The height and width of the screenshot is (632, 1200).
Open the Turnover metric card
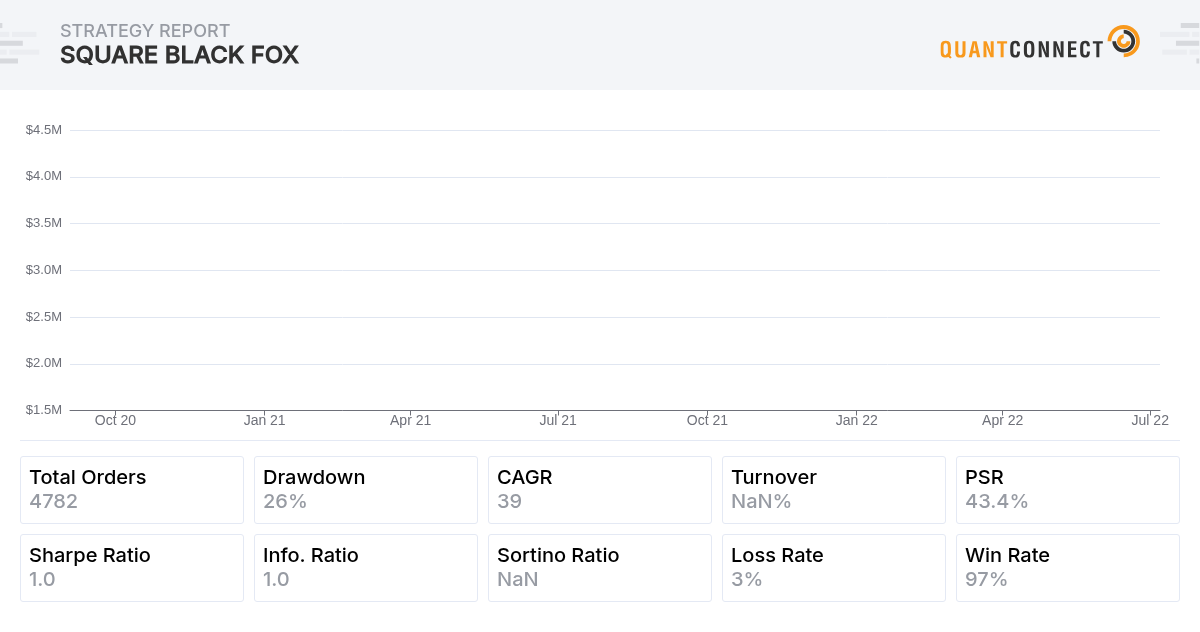click(834, 489)
